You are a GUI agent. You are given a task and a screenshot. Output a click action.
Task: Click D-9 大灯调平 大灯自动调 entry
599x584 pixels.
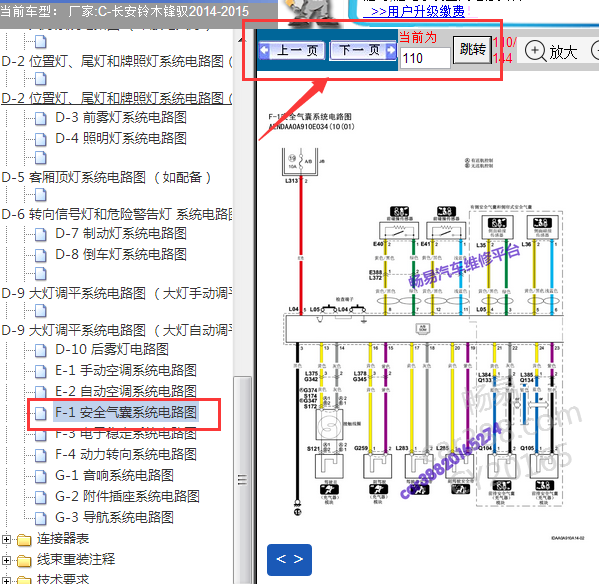(117, 330)
